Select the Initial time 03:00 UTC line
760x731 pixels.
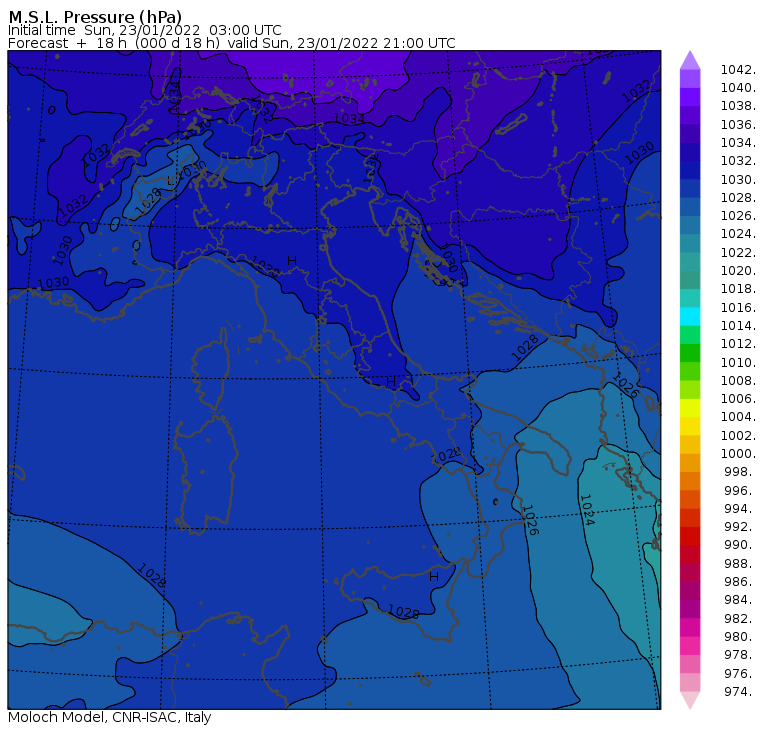pyautogui.click(x=144, y=30)
